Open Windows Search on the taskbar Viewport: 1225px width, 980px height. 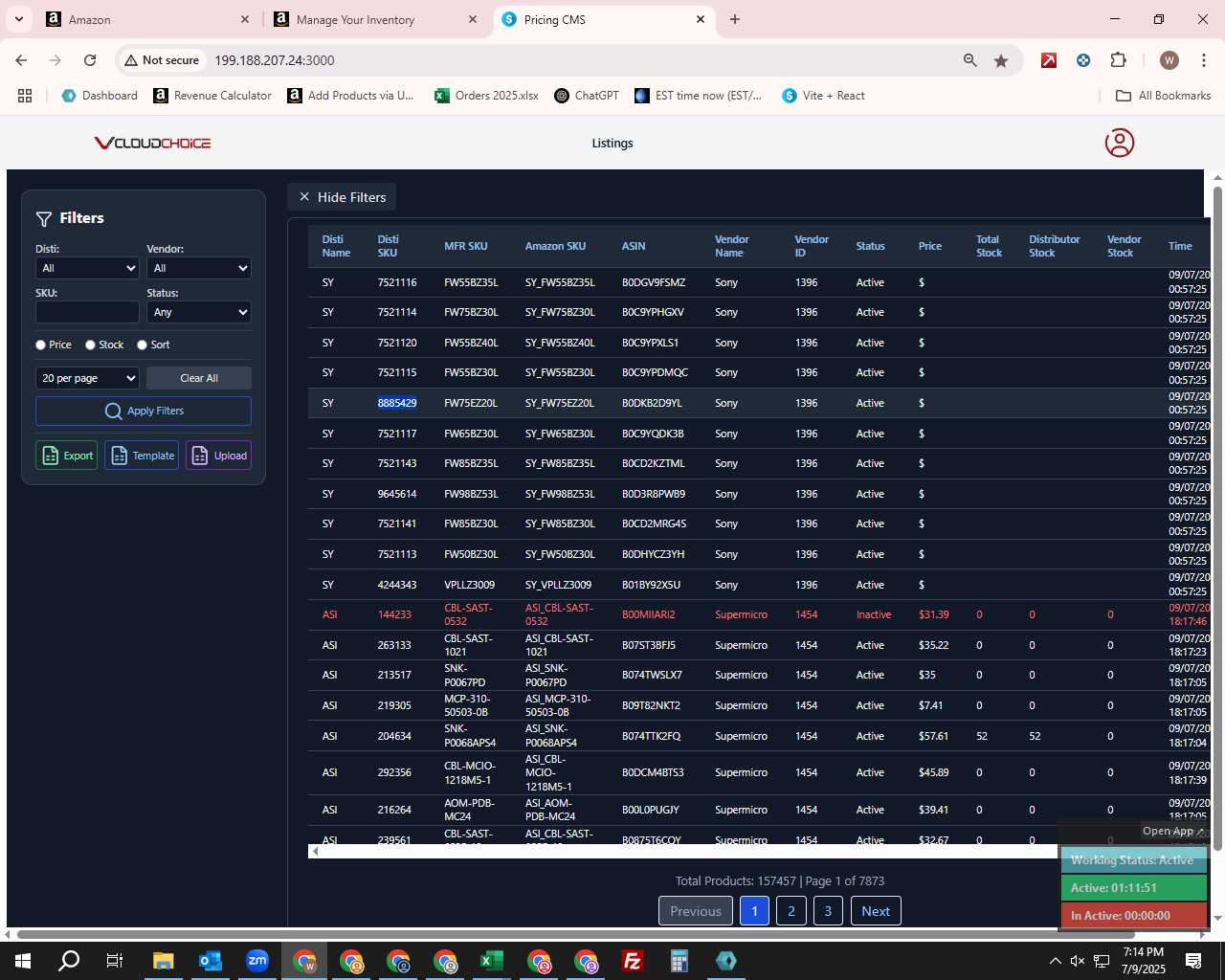tap(69, 961)
